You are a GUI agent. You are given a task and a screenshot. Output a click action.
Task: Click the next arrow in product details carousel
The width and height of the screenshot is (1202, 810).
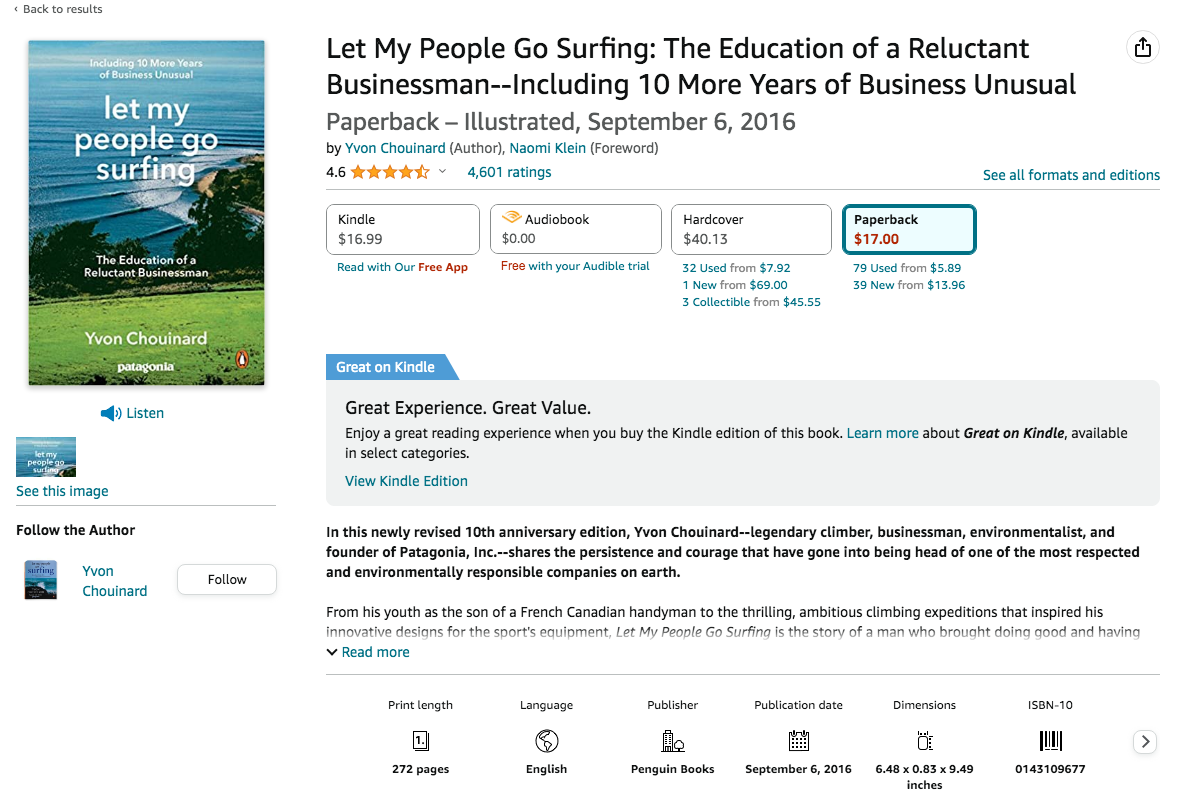[x=1144, y=742]
